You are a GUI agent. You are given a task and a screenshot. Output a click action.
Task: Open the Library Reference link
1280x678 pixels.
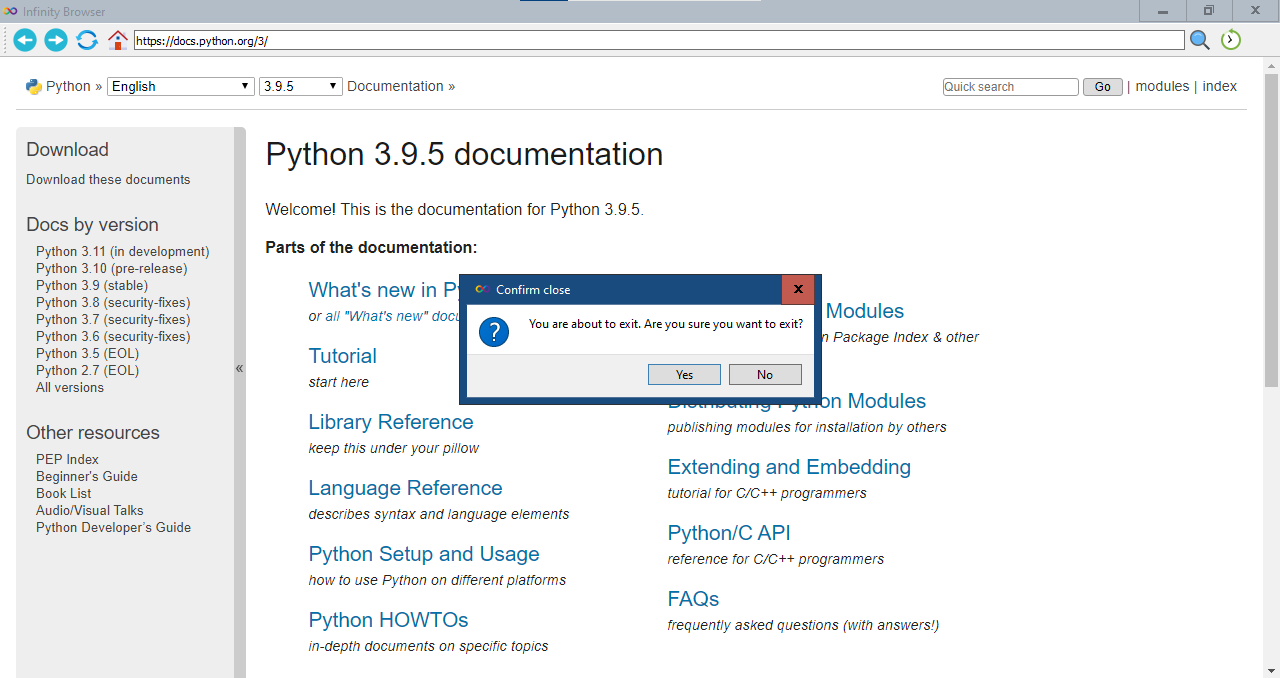coord(391,422)
